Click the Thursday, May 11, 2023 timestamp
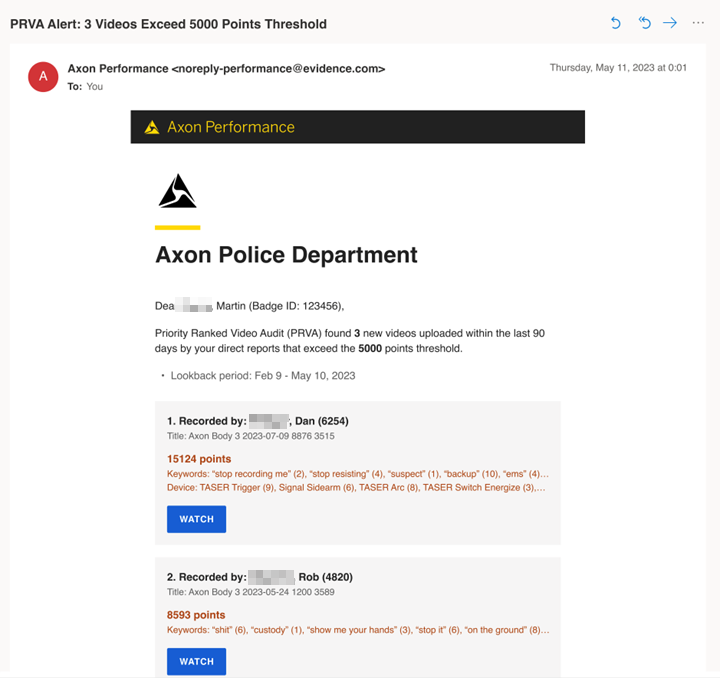 pyautogui.click(x=618, y=68)
